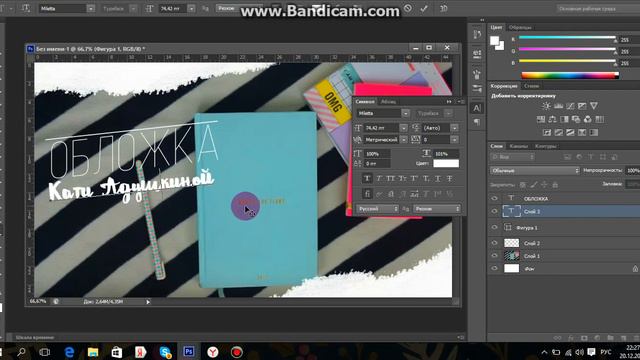
Task: Hide the Фон background layer
Action: (x=494, y=269)
